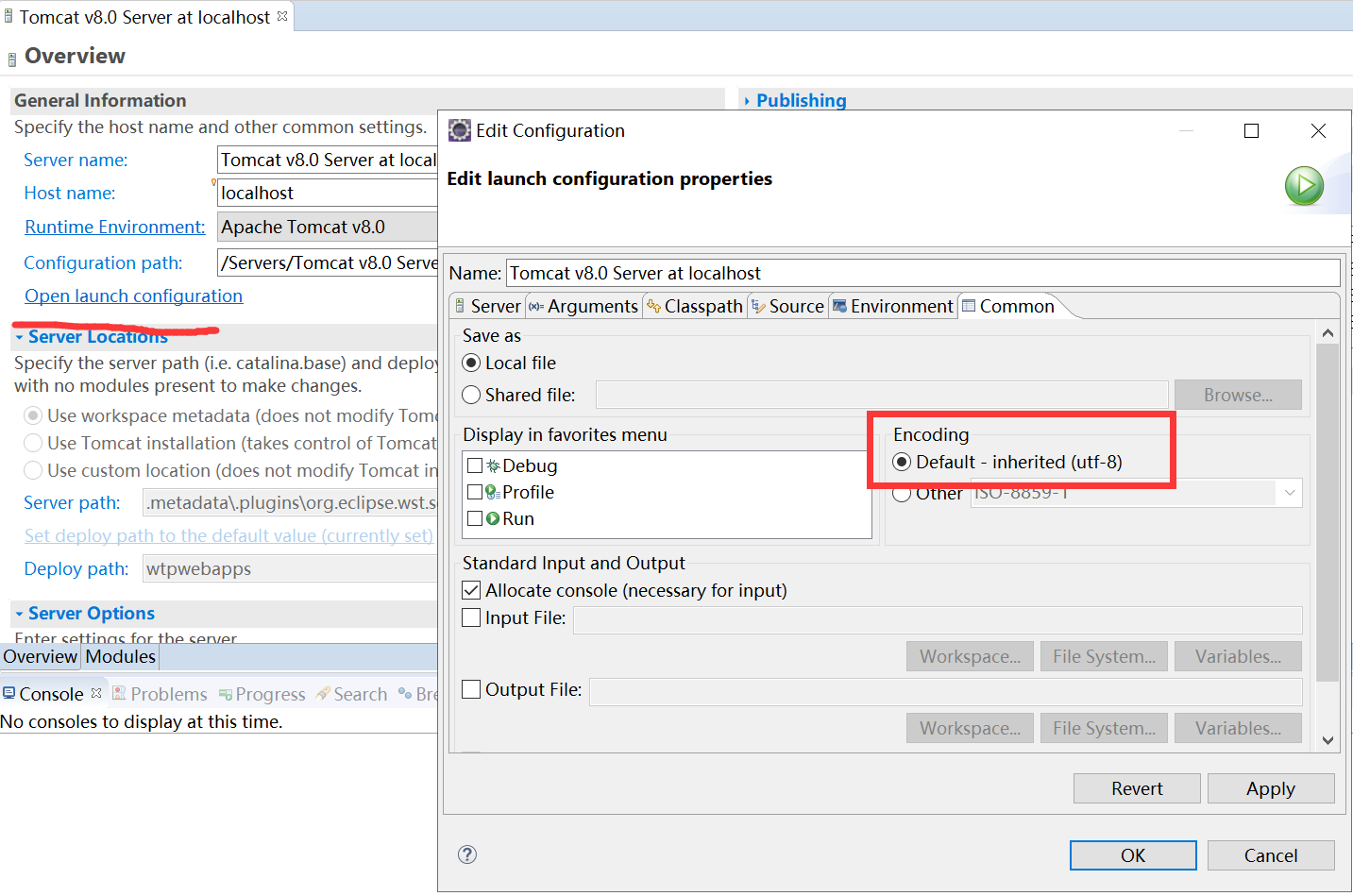Click the help question mark icon
1353x896 pixels.
click(467, 854)
